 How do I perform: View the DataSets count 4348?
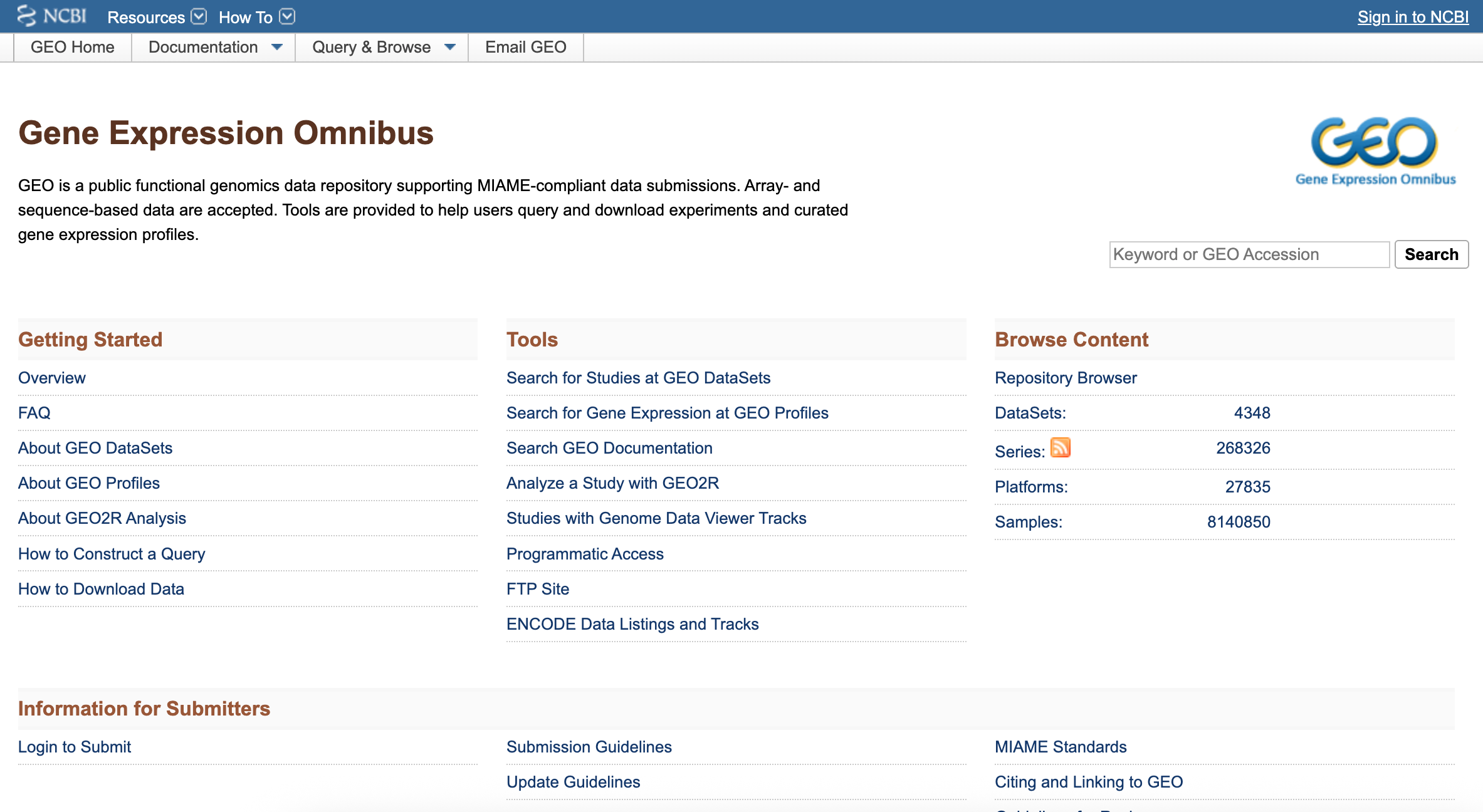tap(1251, 413)
